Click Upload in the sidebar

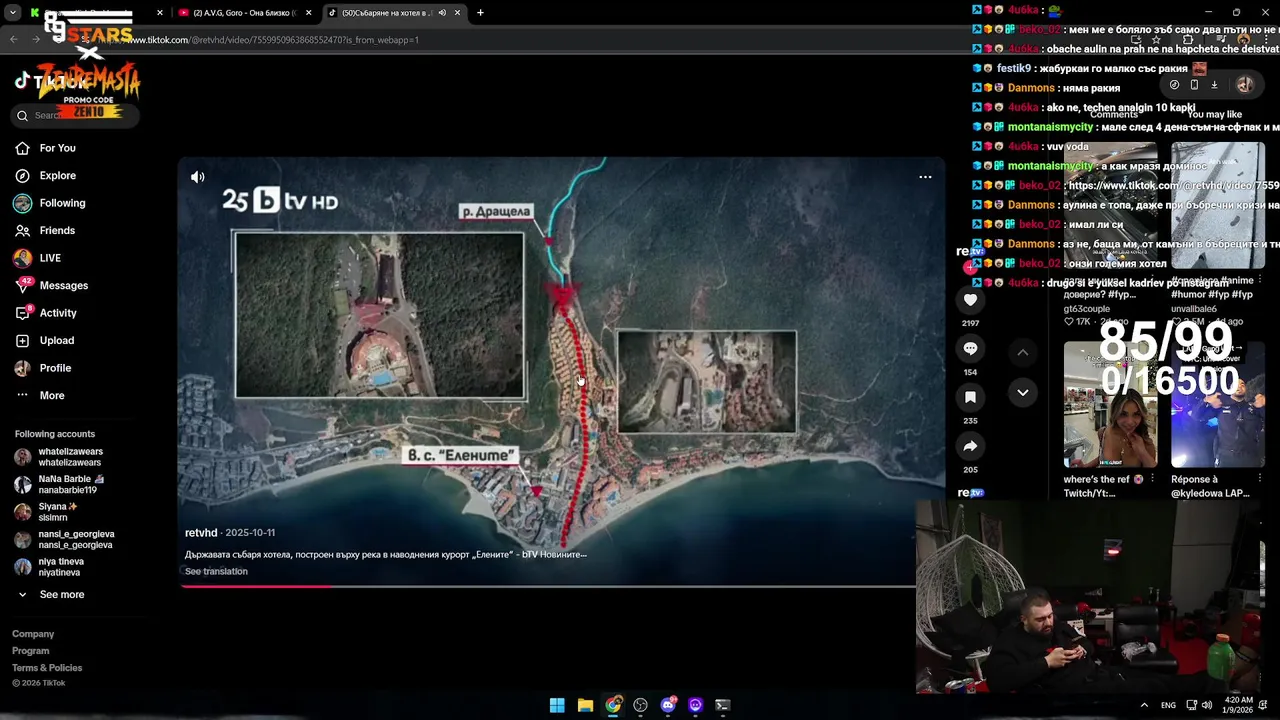tap(45, 340)
